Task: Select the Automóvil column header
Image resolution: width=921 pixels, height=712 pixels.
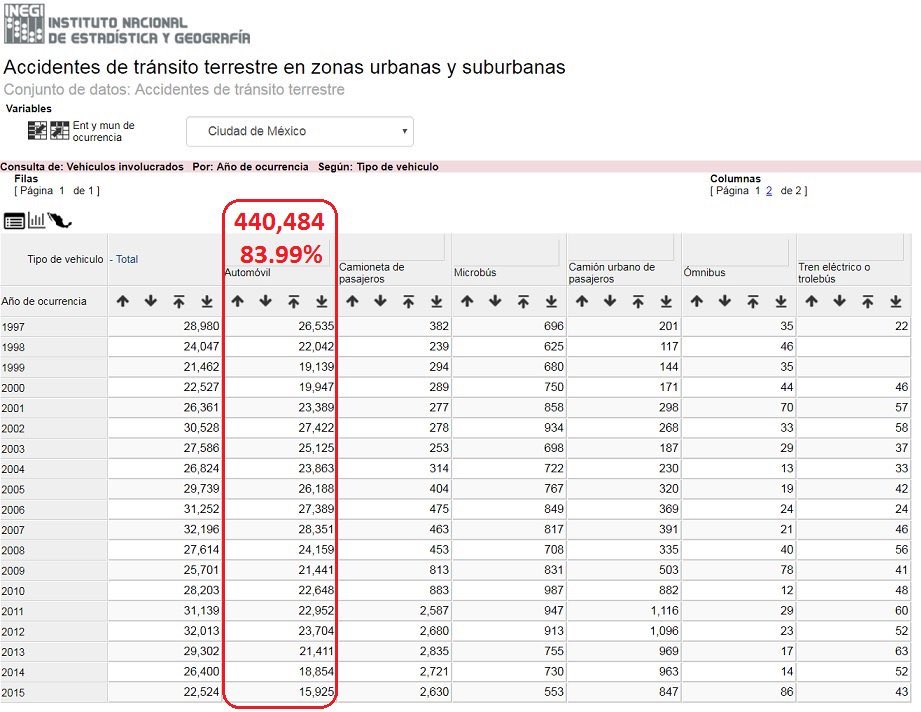Action: pos(247,273)
